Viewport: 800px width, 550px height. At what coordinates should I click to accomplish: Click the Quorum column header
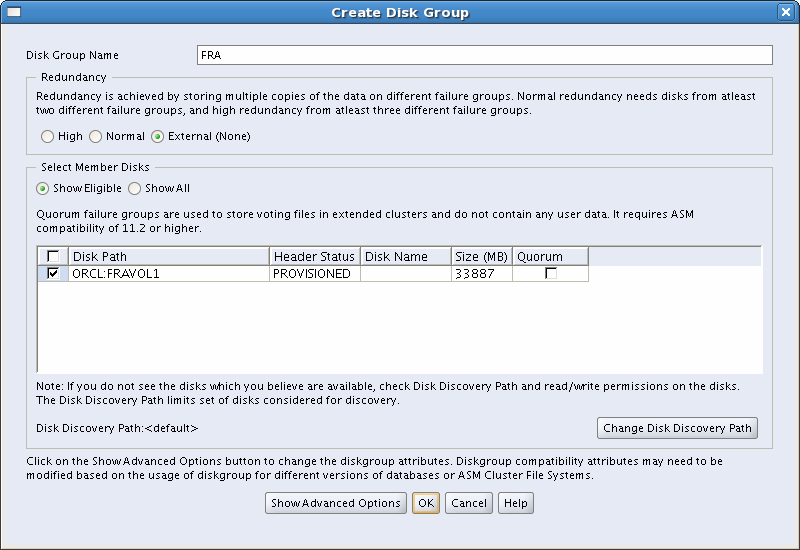pyautogui.click(x=550, y=257)
